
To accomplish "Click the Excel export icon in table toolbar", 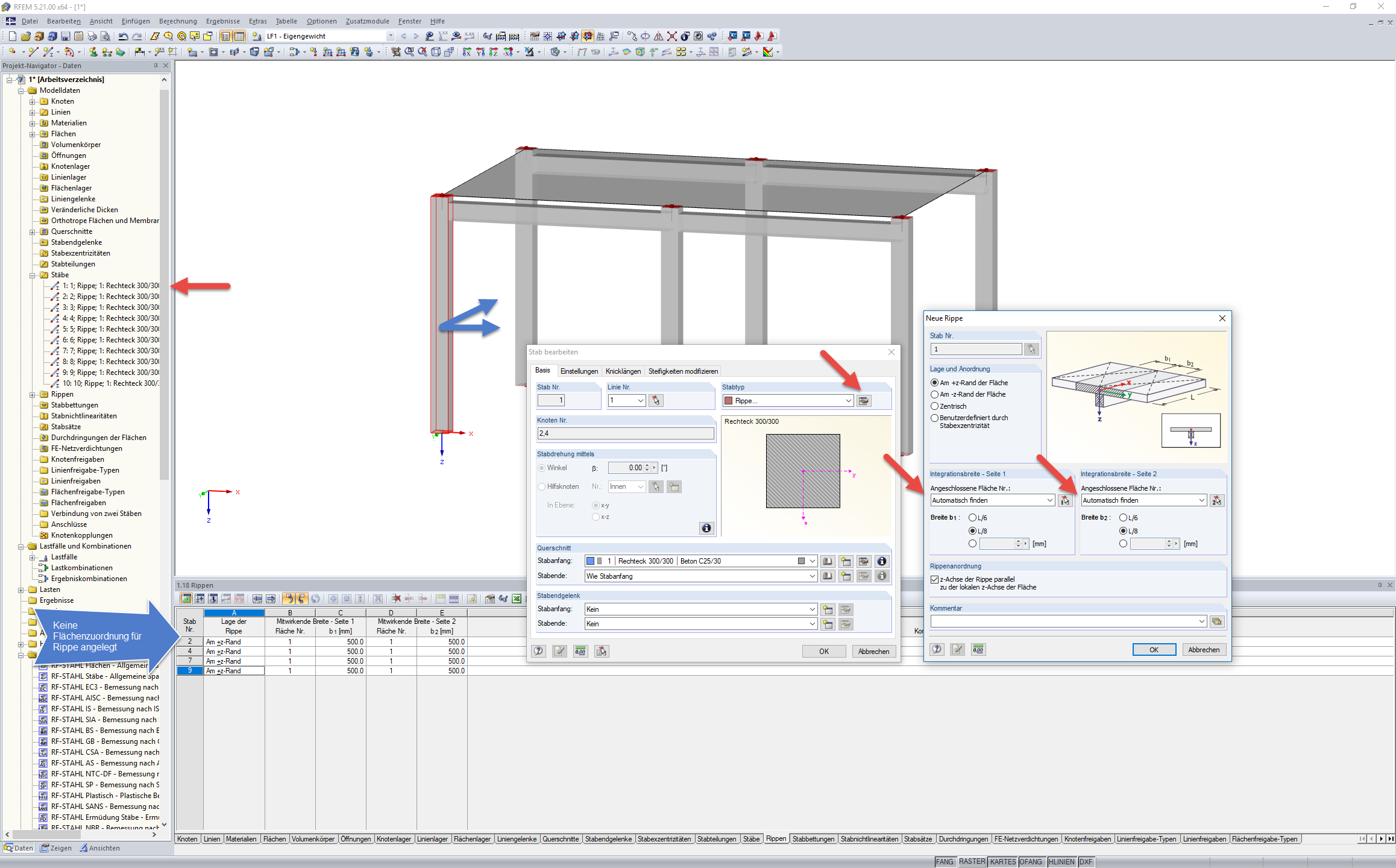I will point(517,599).
